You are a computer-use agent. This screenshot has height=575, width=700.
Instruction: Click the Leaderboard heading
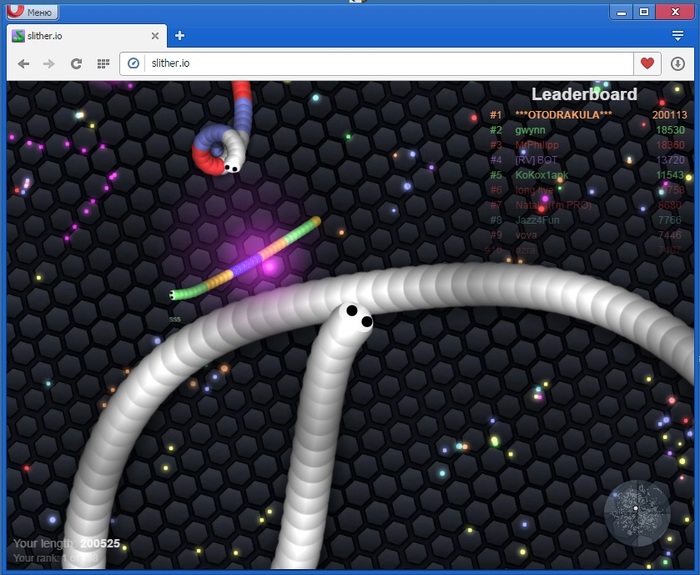pos(584,94)
